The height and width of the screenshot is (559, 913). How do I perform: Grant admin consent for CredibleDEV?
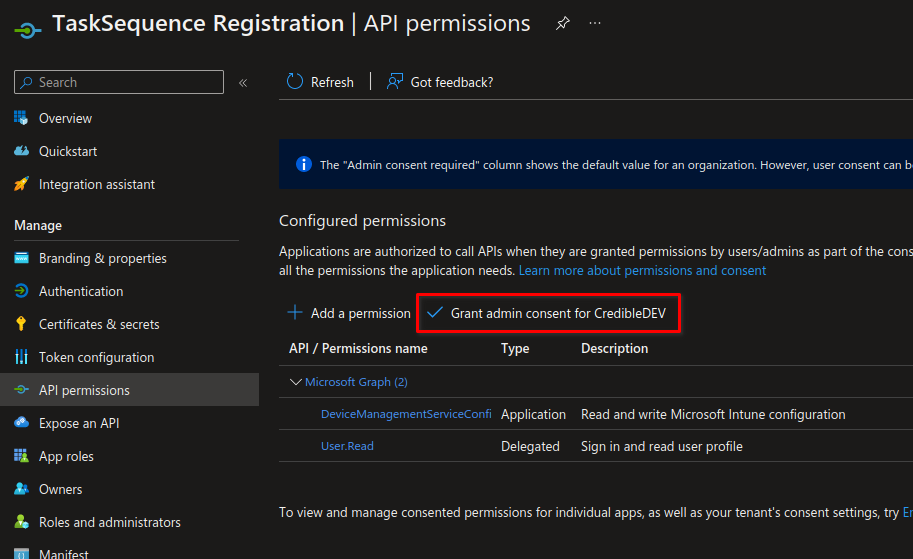click(x=548, y=313)
